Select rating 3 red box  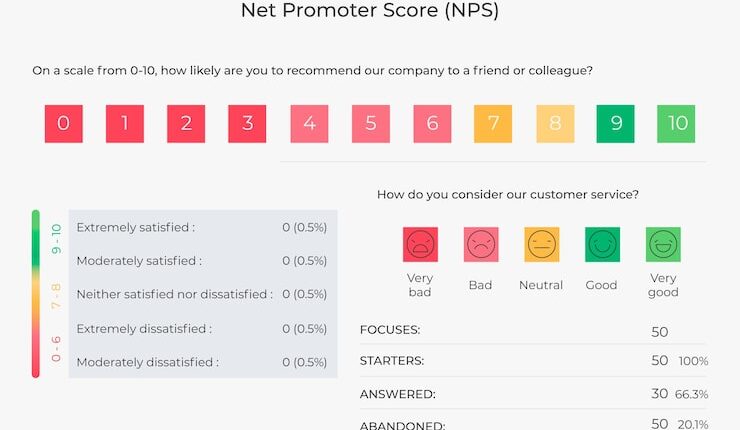(247, 124)
